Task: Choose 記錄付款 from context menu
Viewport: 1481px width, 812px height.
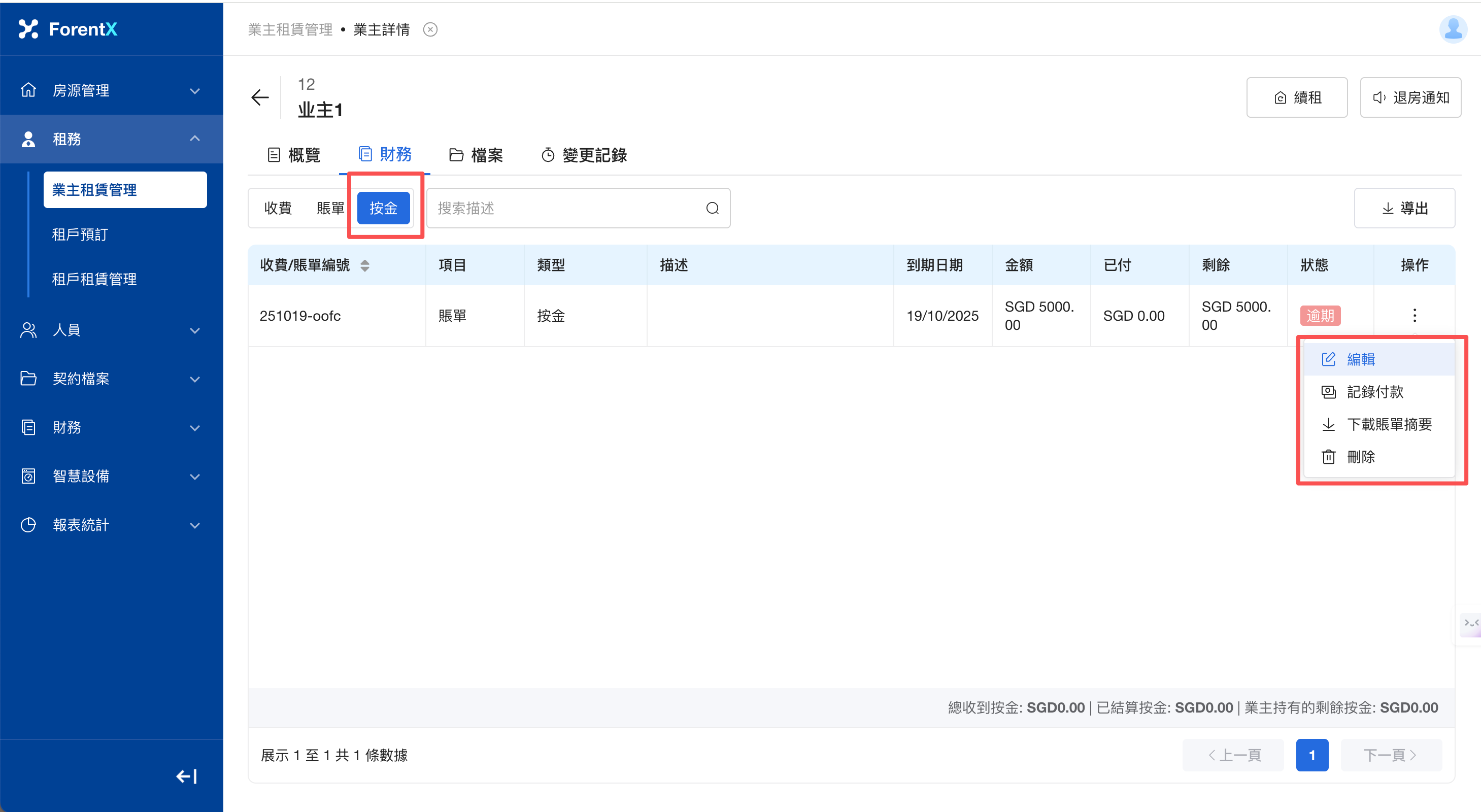Action: pos(1374,392)
